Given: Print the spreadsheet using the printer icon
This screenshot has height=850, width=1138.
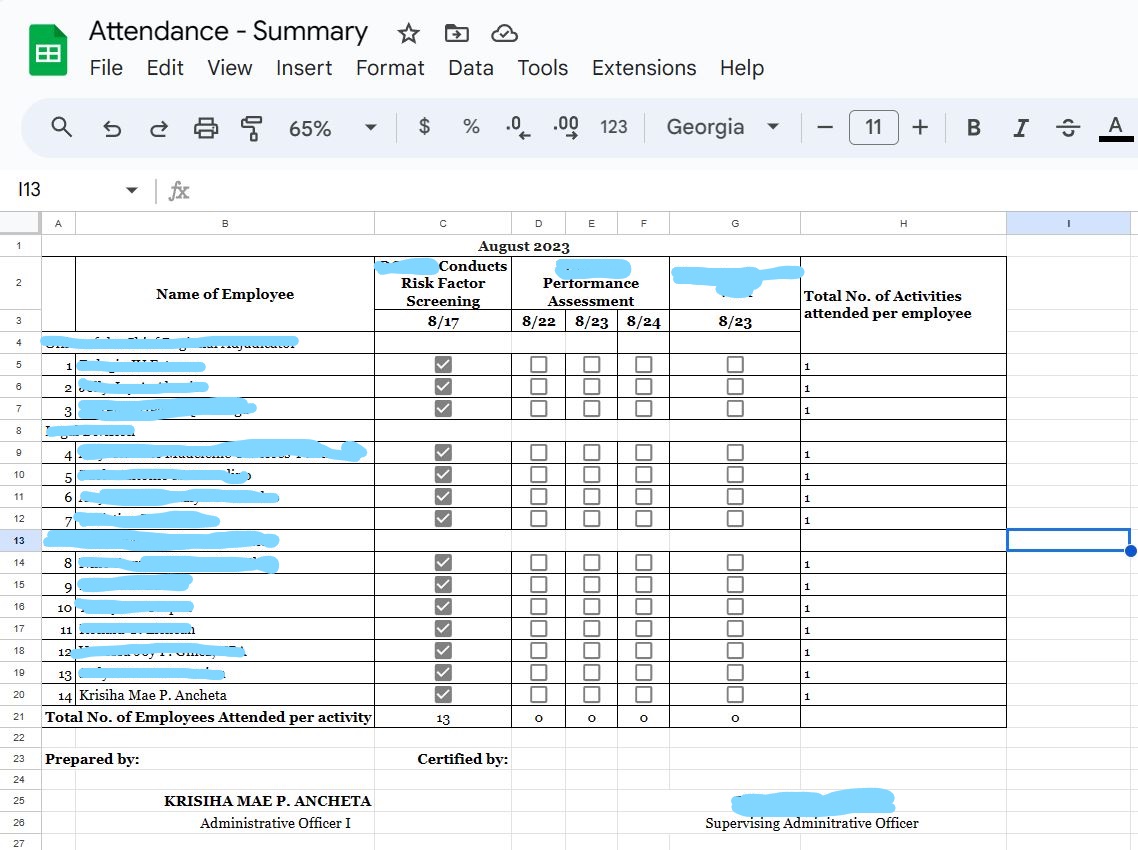Looking at the screenshot, I should (205, 128).
